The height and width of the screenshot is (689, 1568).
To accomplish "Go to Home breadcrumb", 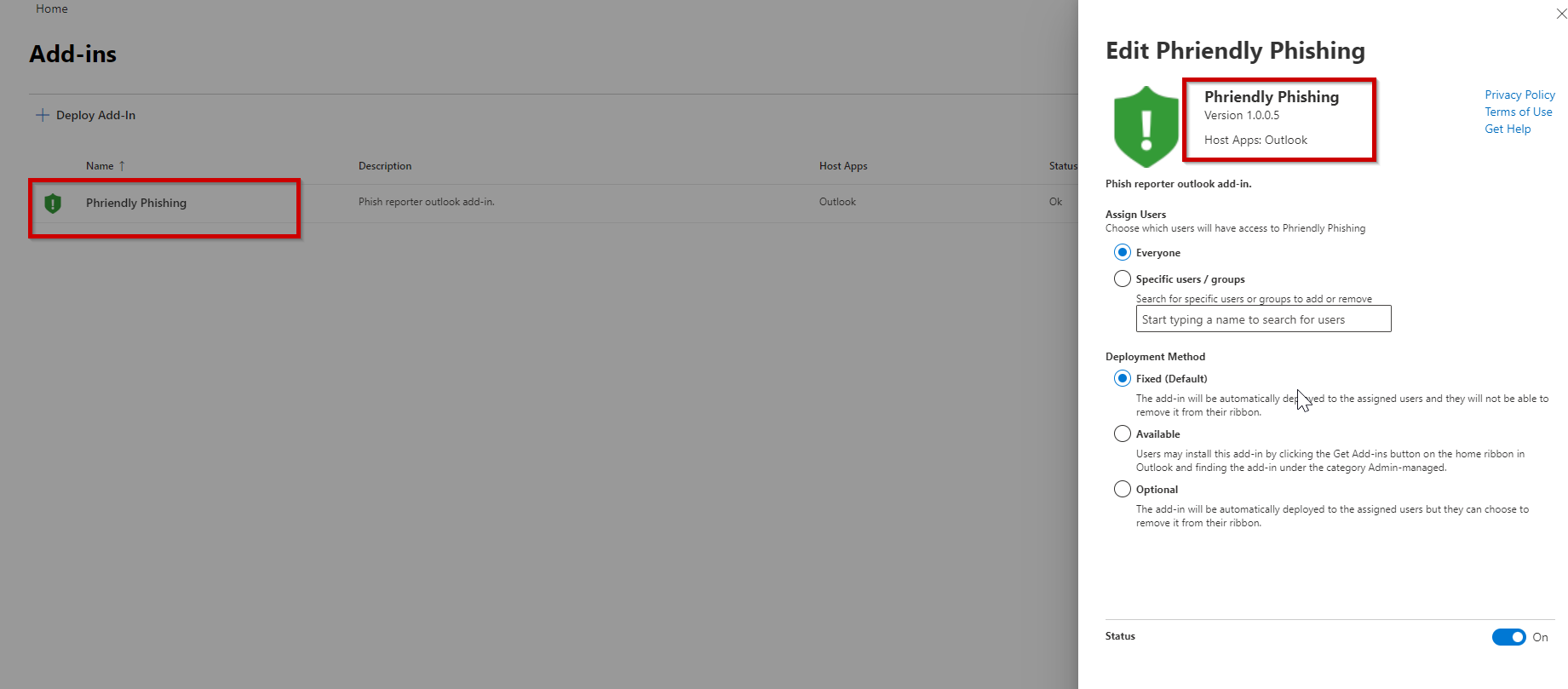I will point(52,9).
